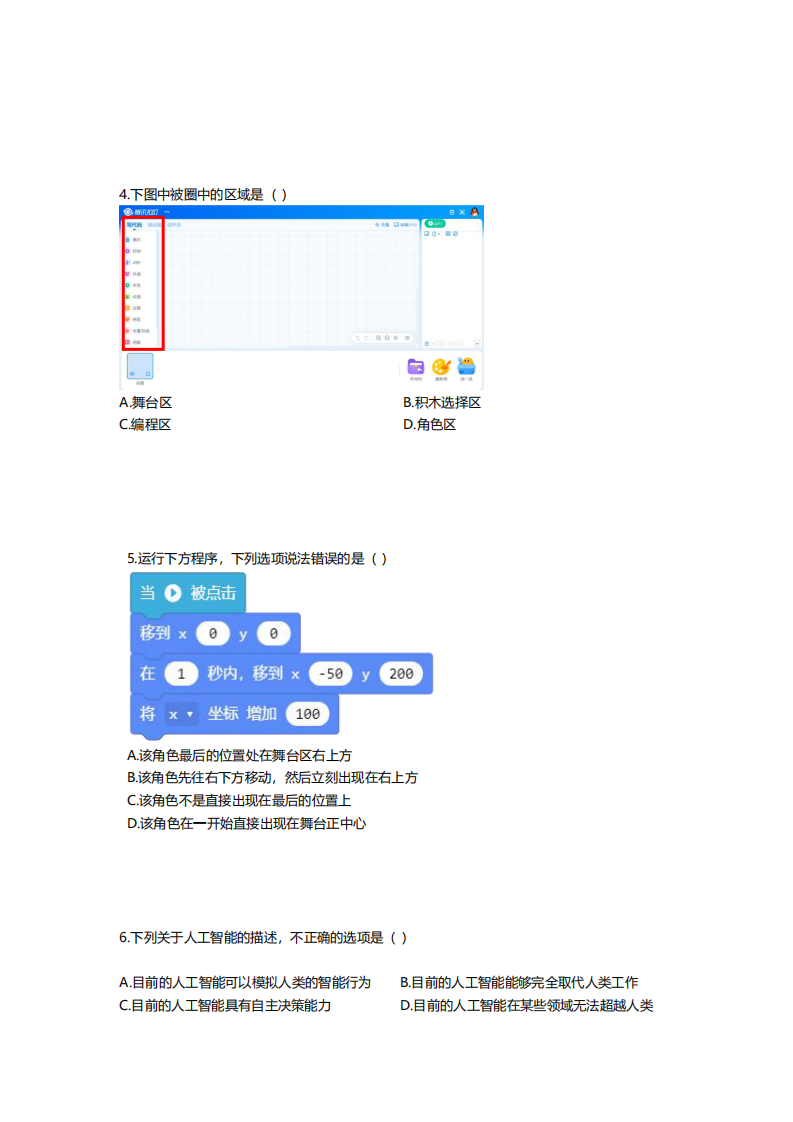This screenshot has height=1122, width=793.
Task: Click the 100 value in 坐标增加 block
Action: click(308, 713)
